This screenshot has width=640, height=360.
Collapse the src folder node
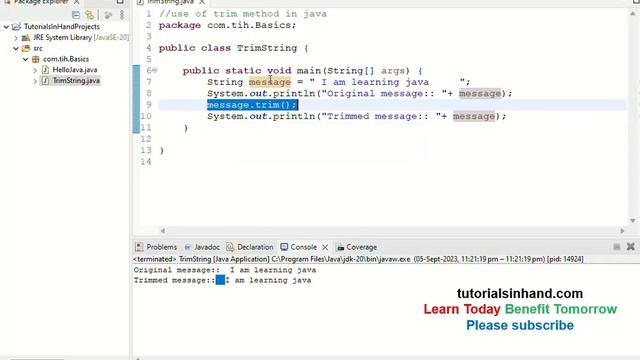(x=16, y=49)
